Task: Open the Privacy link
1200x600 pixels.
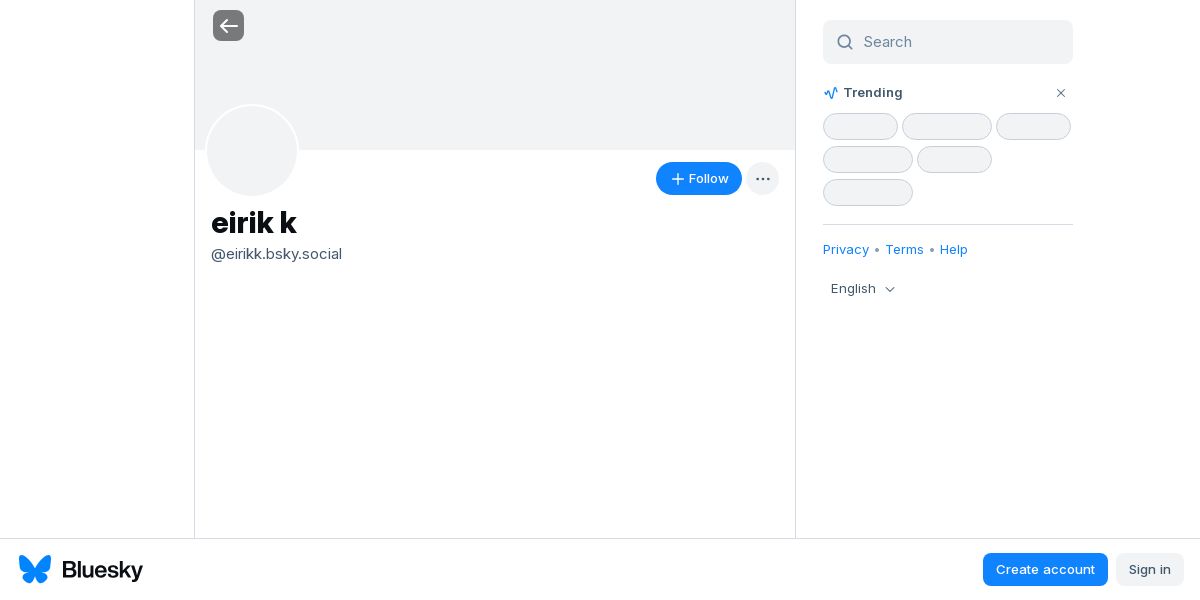Action: (846, 250)
